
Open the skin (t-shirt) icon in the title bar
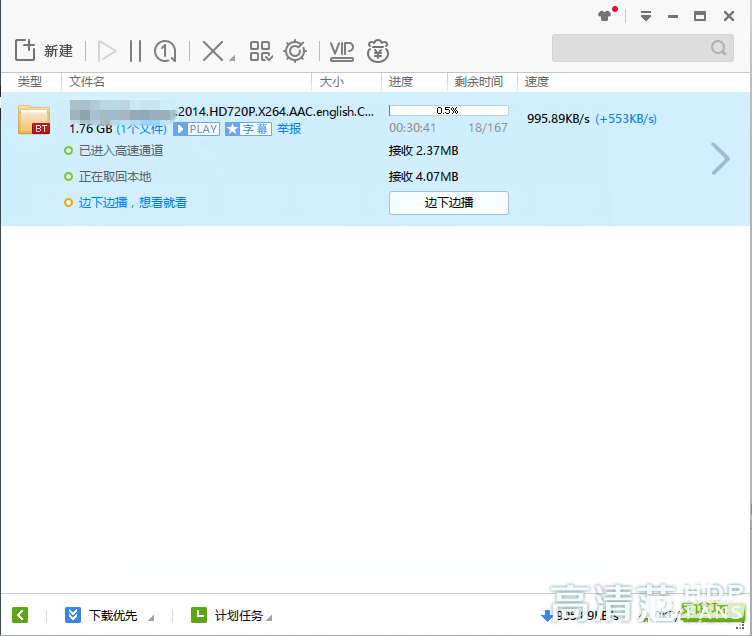tap(605, 16)
